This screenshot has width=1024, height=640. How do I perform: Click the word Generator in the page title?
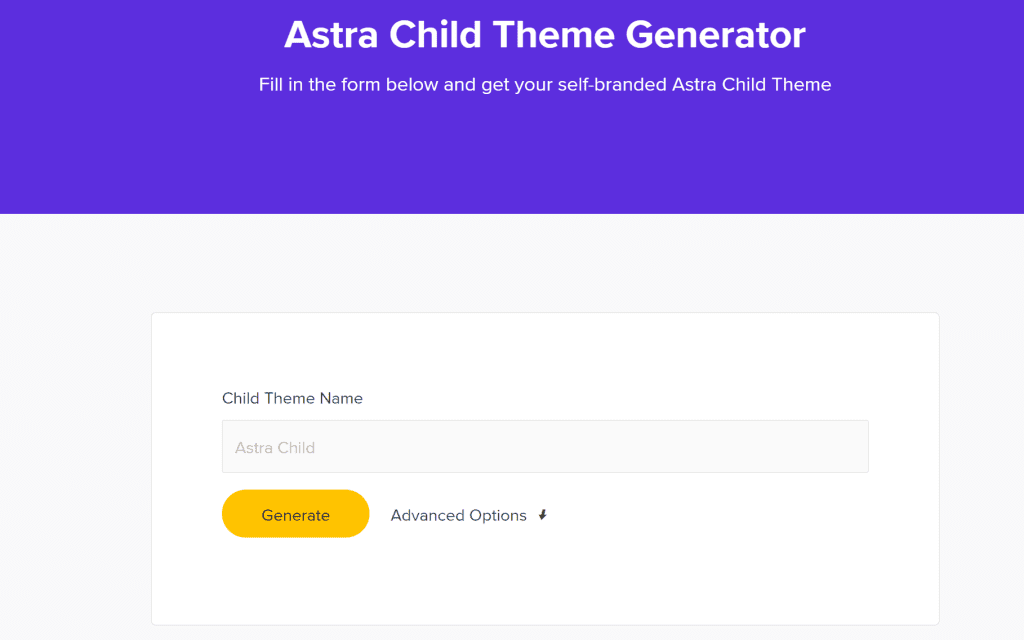(x=715, y=35)
